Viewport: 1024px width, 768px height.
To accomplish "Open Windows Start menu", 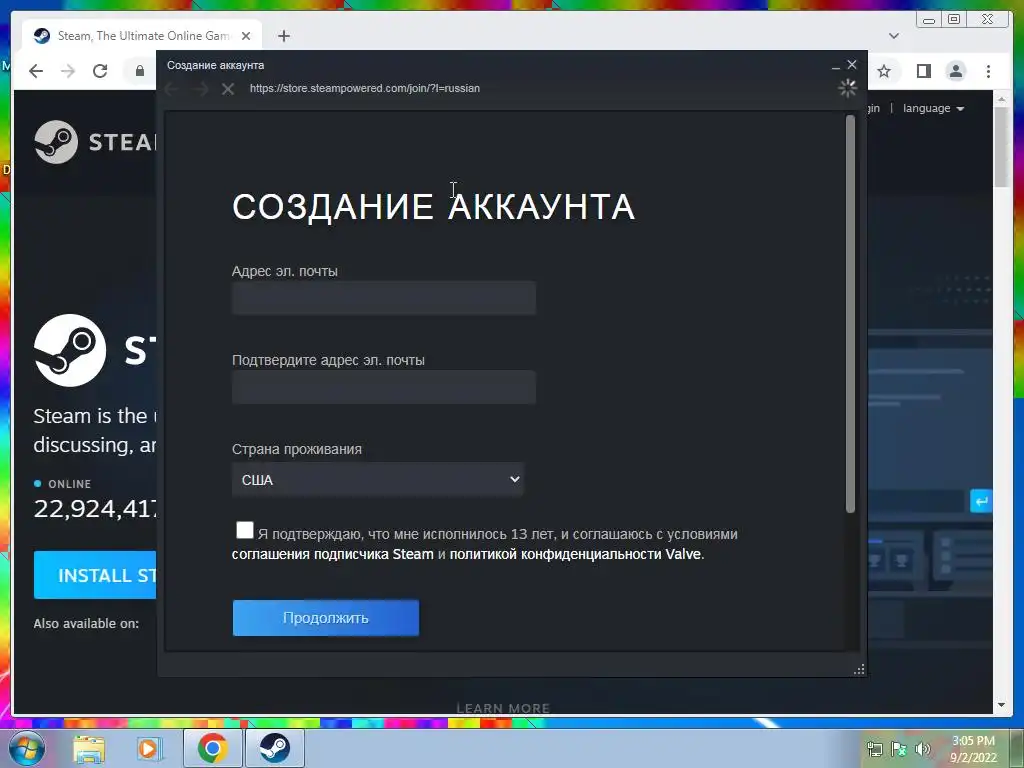I will (x=27, y=748).
